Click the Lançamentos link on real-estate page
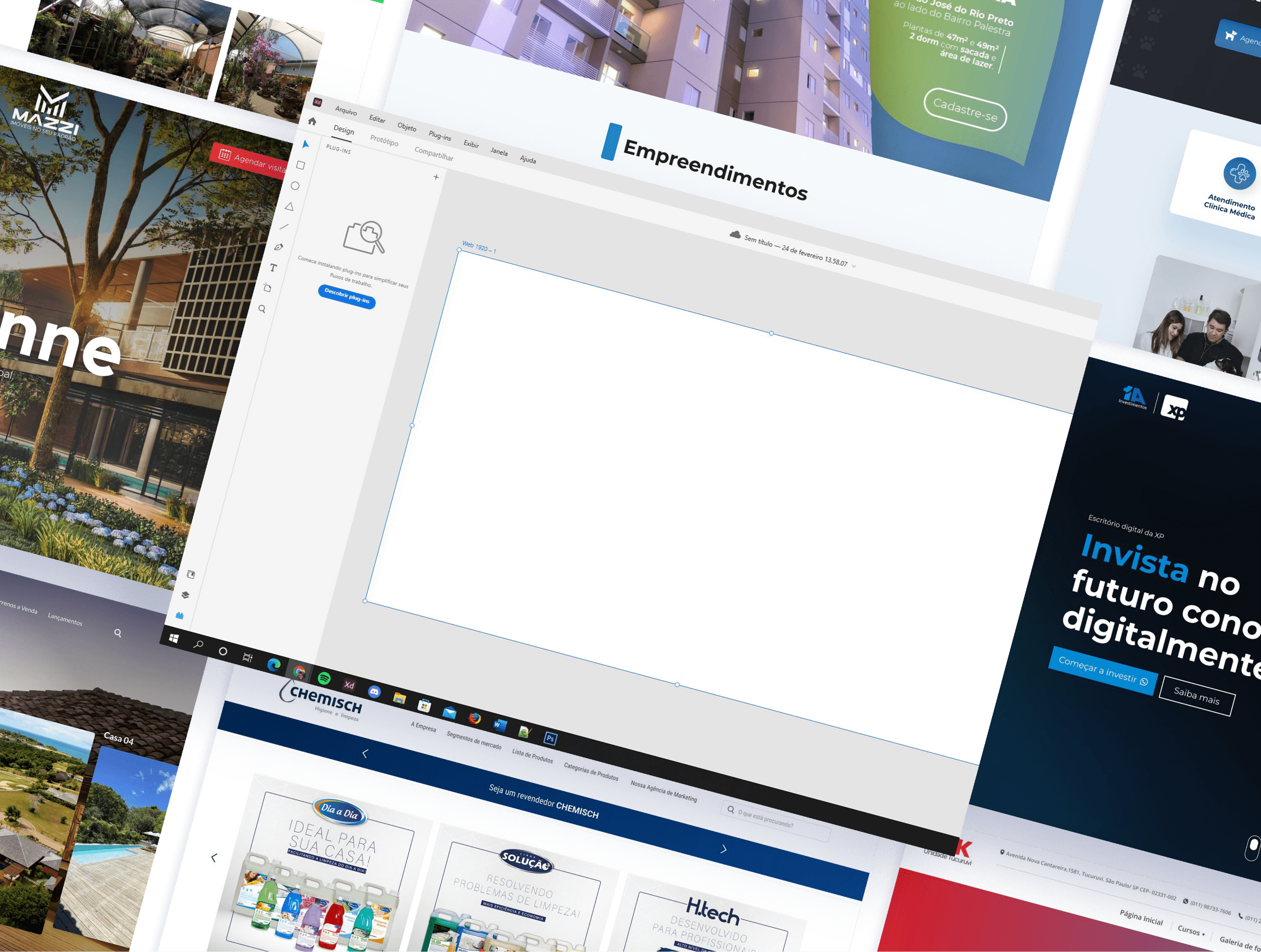1261x952 pixels. click(65, 619)
